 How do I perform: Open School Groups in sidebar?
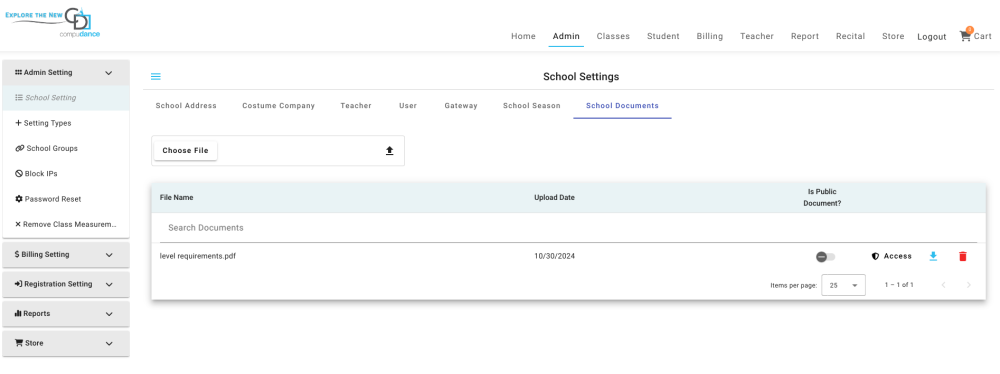(x=66, y=149)
